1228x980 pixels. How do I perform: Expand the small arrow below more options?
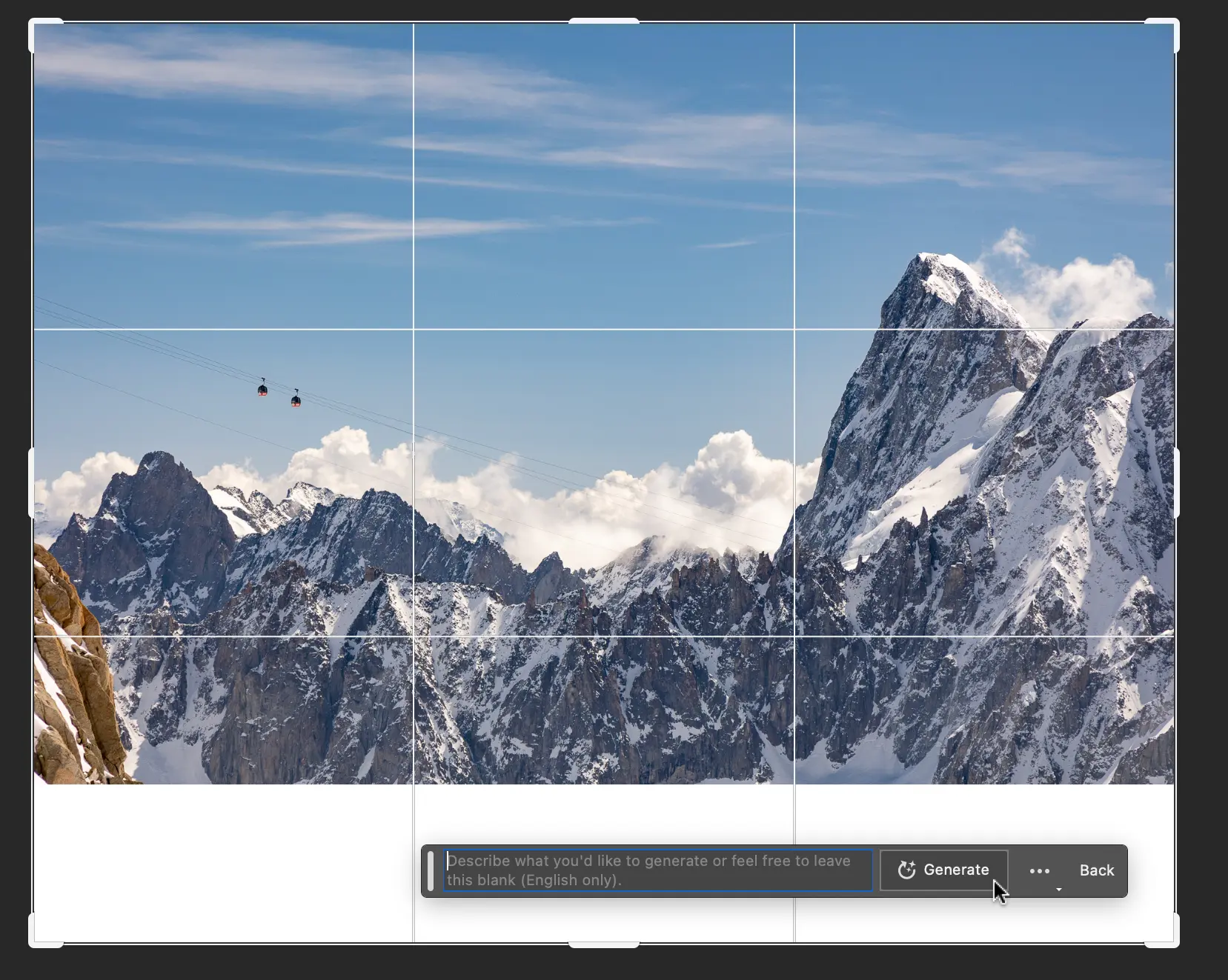(x=1059, y=889)
